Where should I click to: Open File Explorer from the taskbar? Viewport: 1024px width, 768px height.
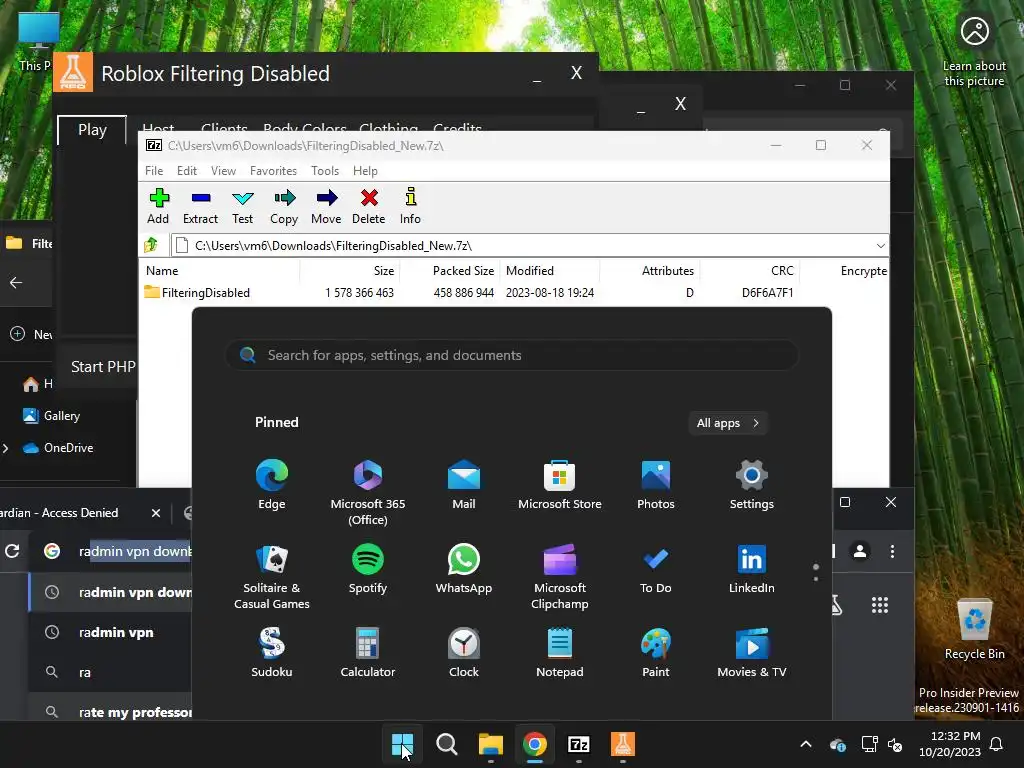(x=490, y=744)
